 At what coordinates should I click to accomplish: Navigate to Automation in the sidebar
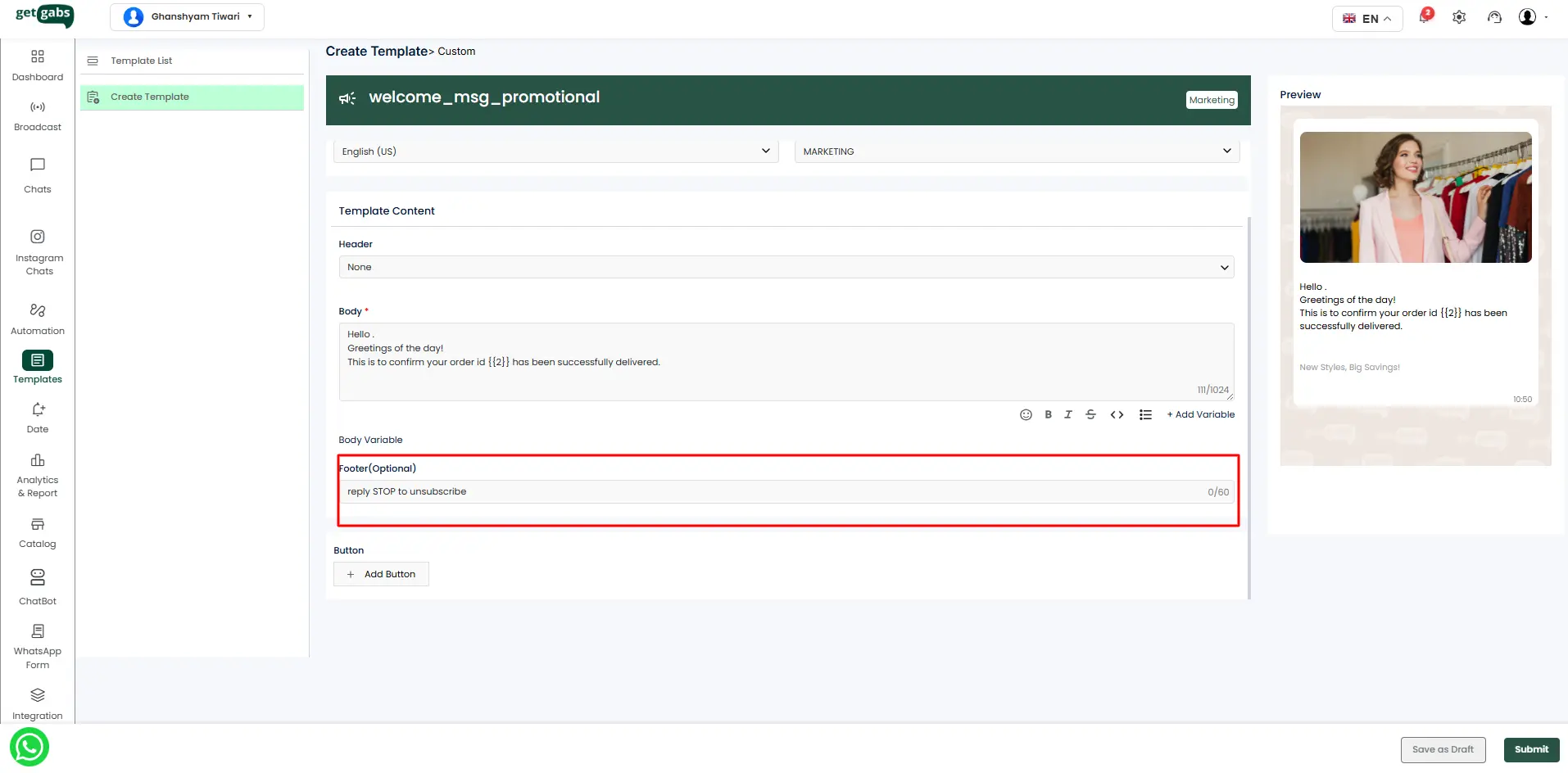coord(38,319)
